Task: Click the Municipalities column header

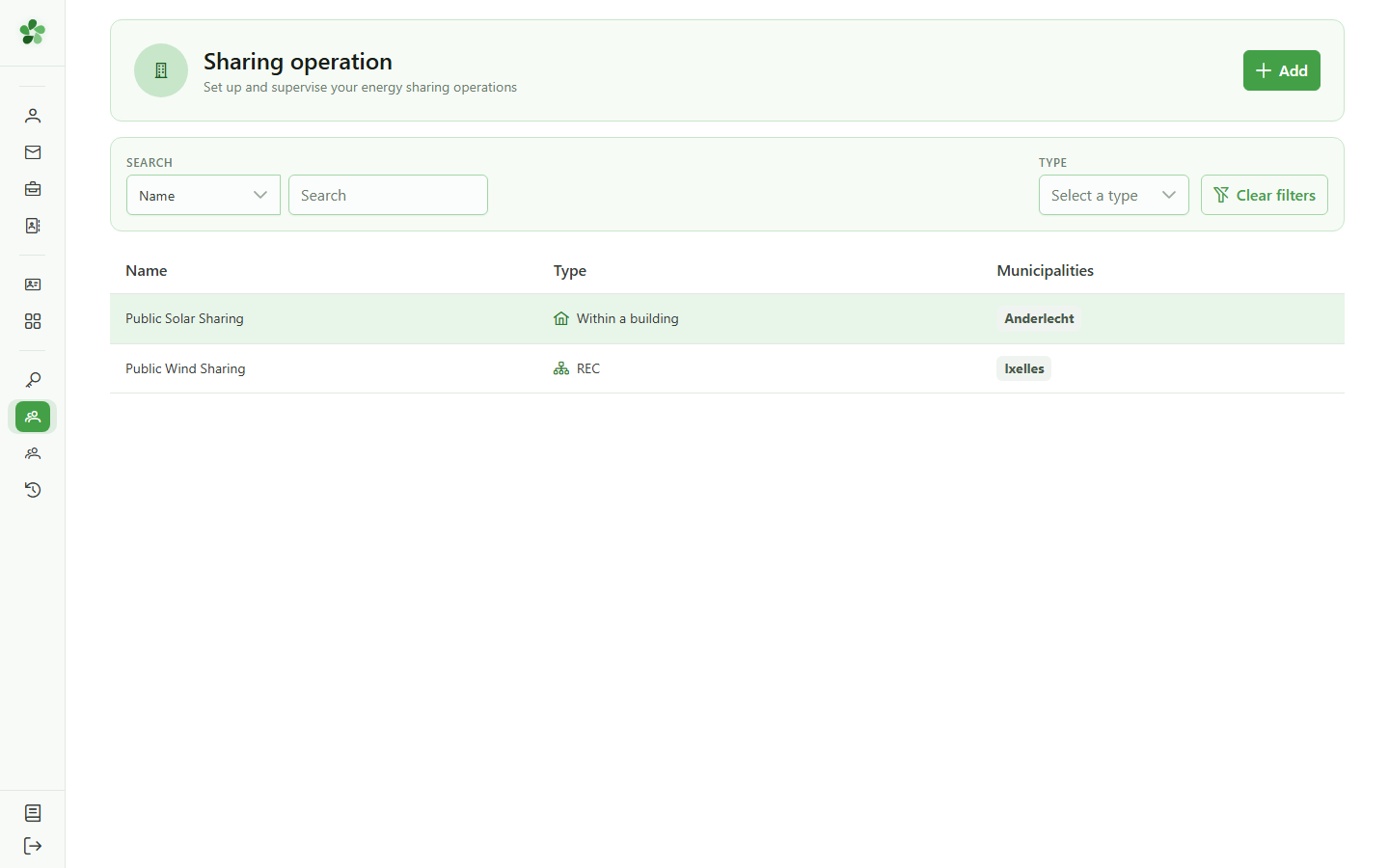Action: tap(1046, 270)
